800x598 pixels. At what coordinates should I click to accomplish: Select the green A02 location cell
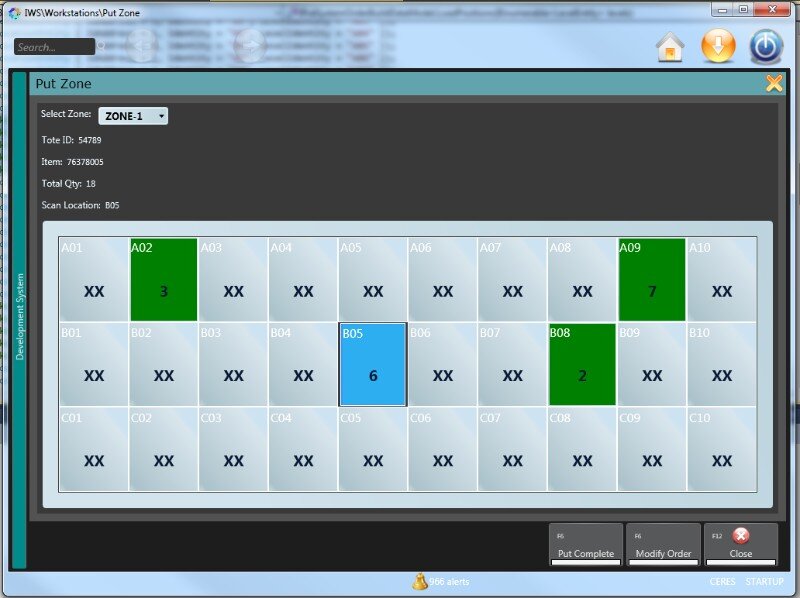click(163, 279)
